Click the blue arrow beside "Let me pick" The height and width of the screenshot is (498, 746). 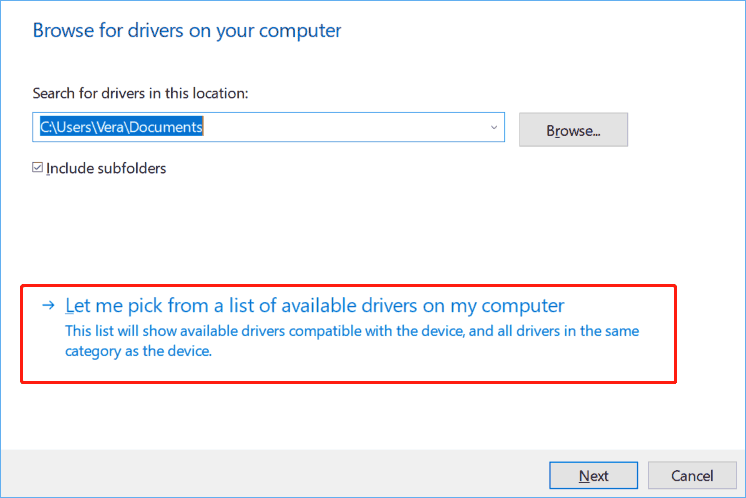pyautogui.click(x=47, y=306)
